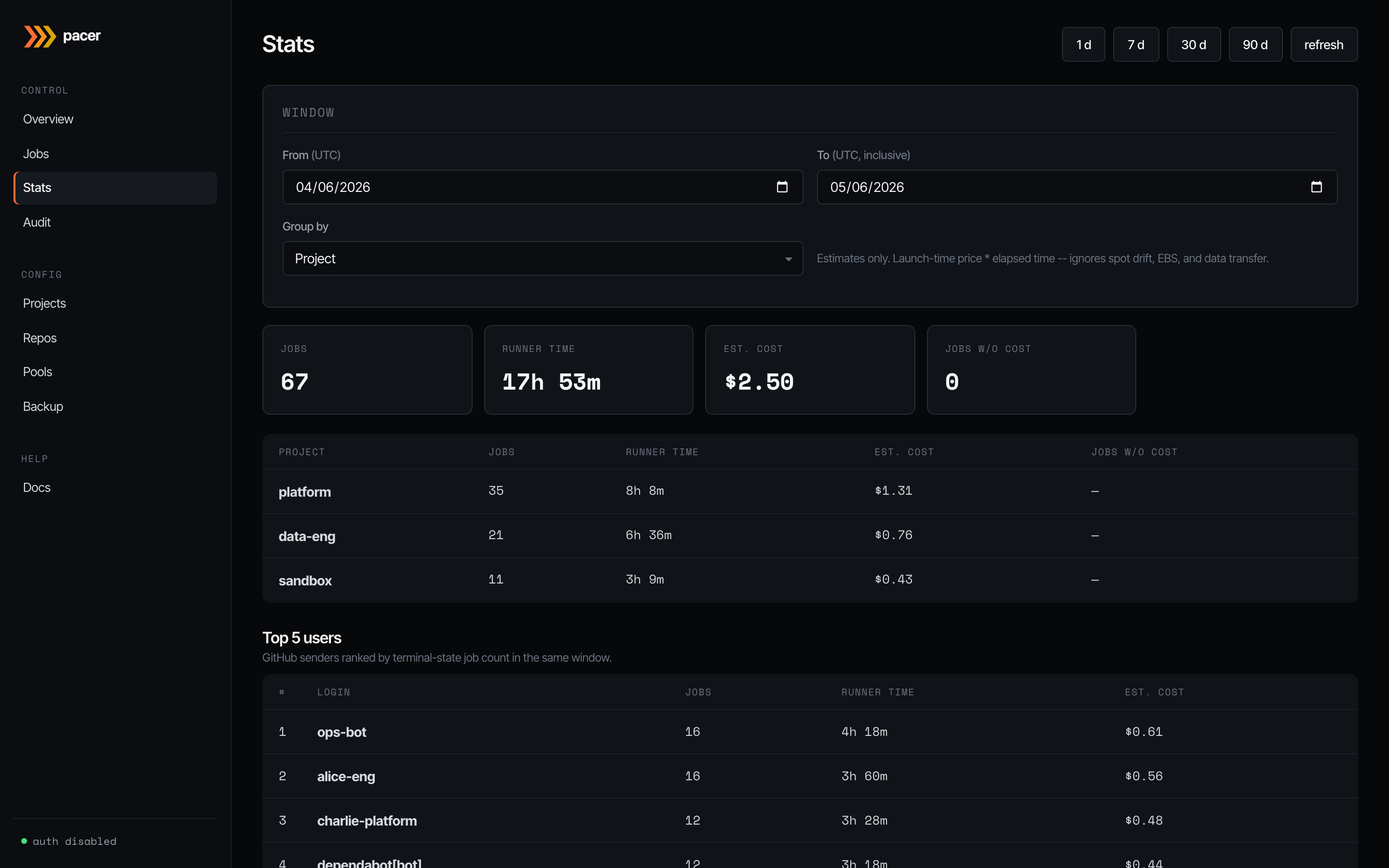Click the Top 5 users heading
1389x868 pixels.
click(x=302, y=638)
